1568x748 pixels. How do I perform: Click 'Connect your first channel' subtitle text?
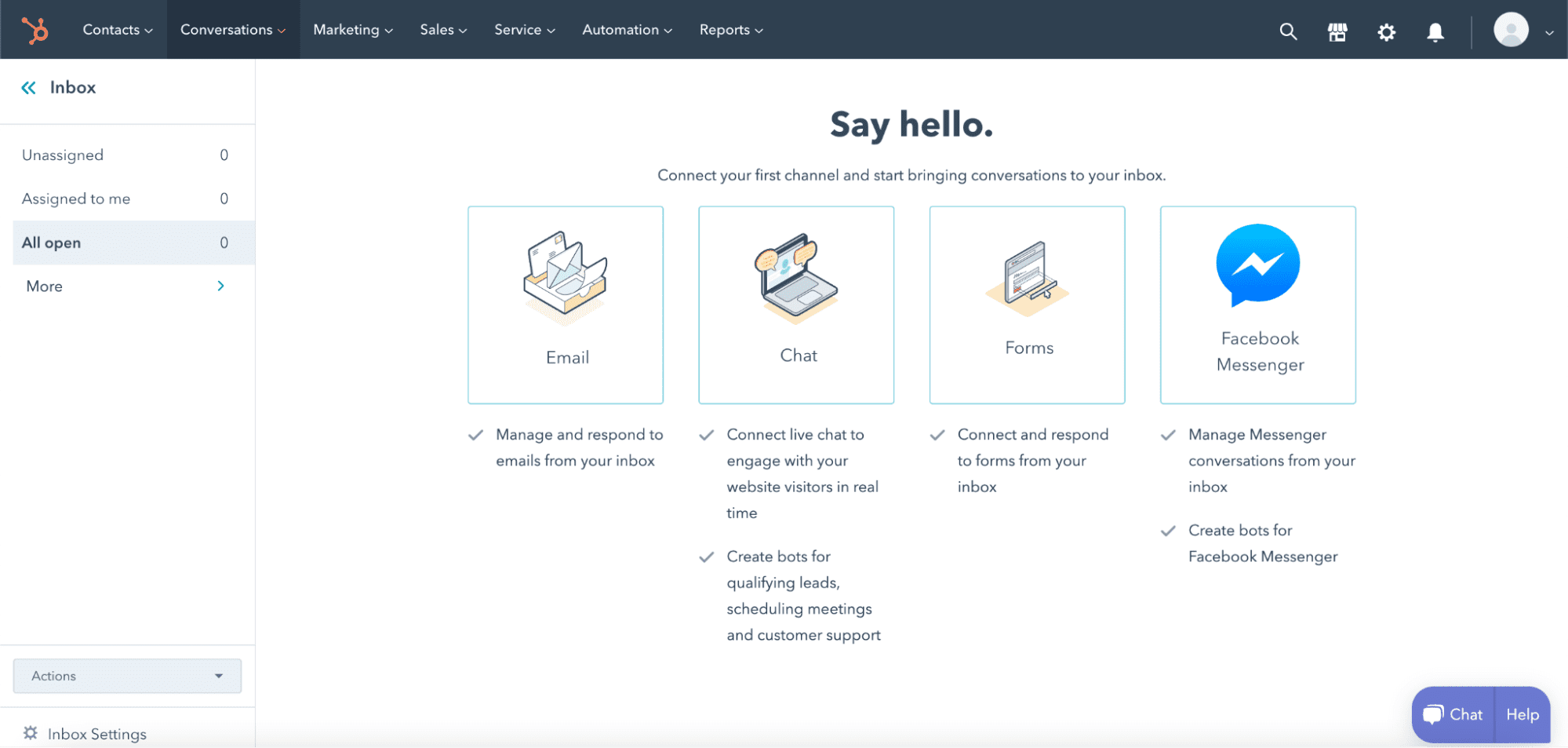pyautogui.click(x=911, y=175)
